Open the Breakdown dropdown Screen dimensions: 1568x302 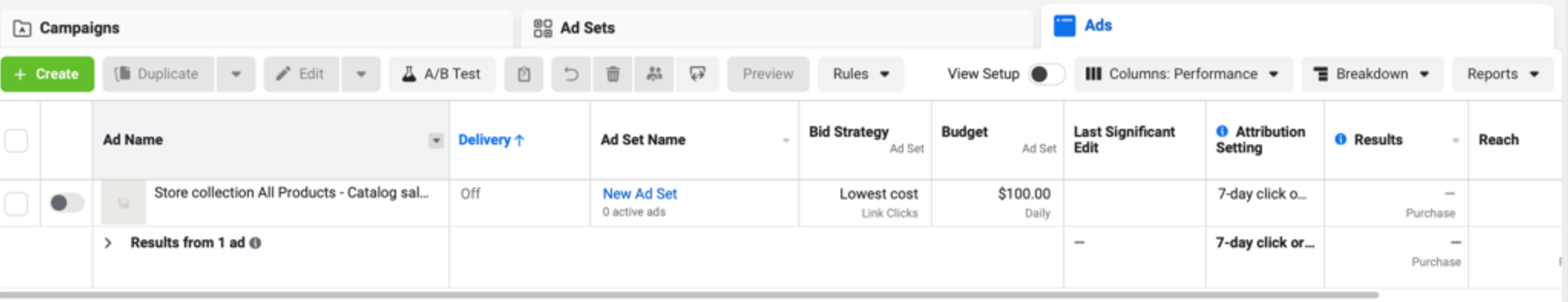[1371, 74]
